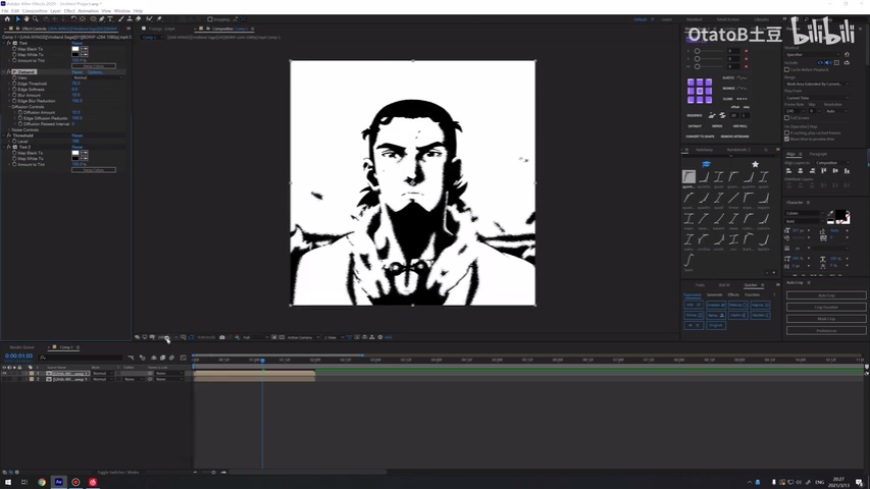Screen dimensions: 870x489
Task: Click the timeline layer search field
Action: pos(81,358)
